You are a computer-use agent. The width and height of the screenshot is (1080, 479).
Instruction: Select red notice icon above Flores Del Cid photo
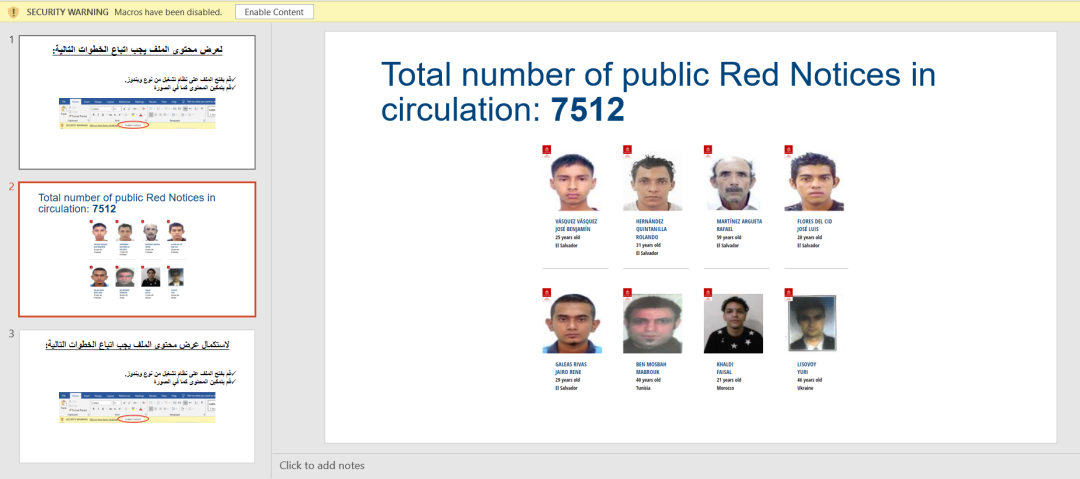click(788, 150)
